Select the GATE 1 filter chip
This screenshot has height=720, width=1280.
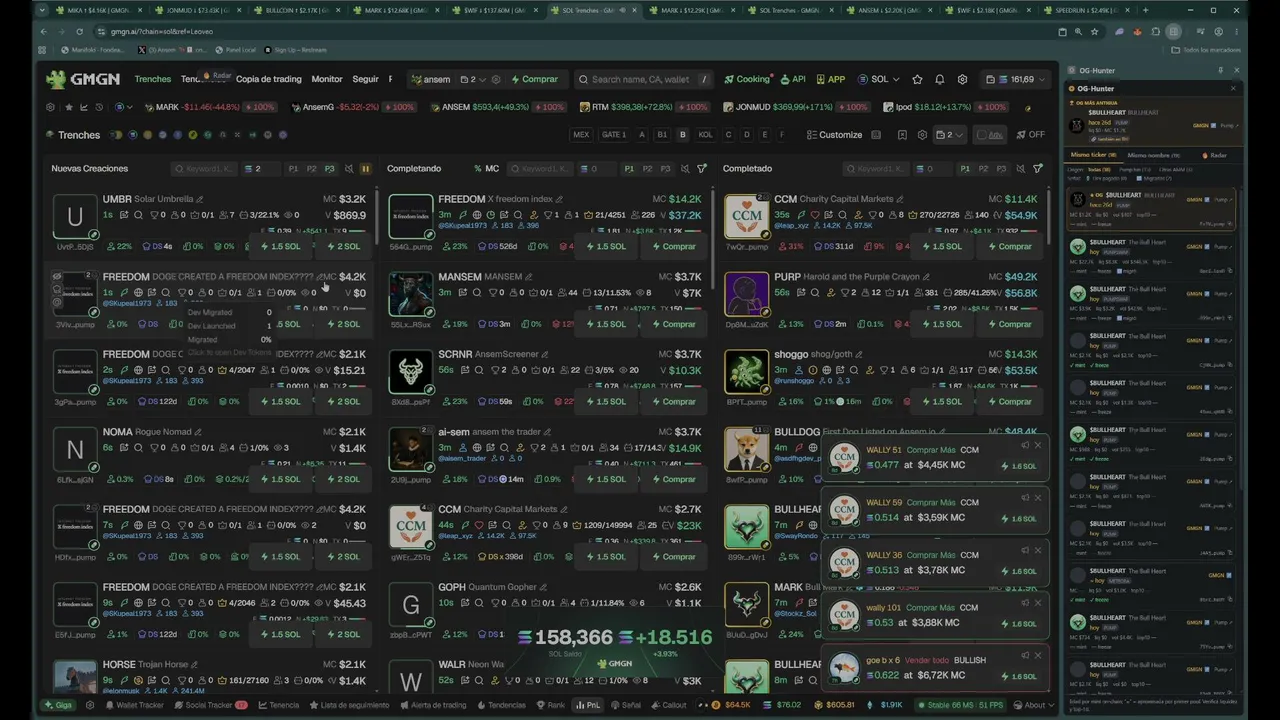(x=614, y=135)
